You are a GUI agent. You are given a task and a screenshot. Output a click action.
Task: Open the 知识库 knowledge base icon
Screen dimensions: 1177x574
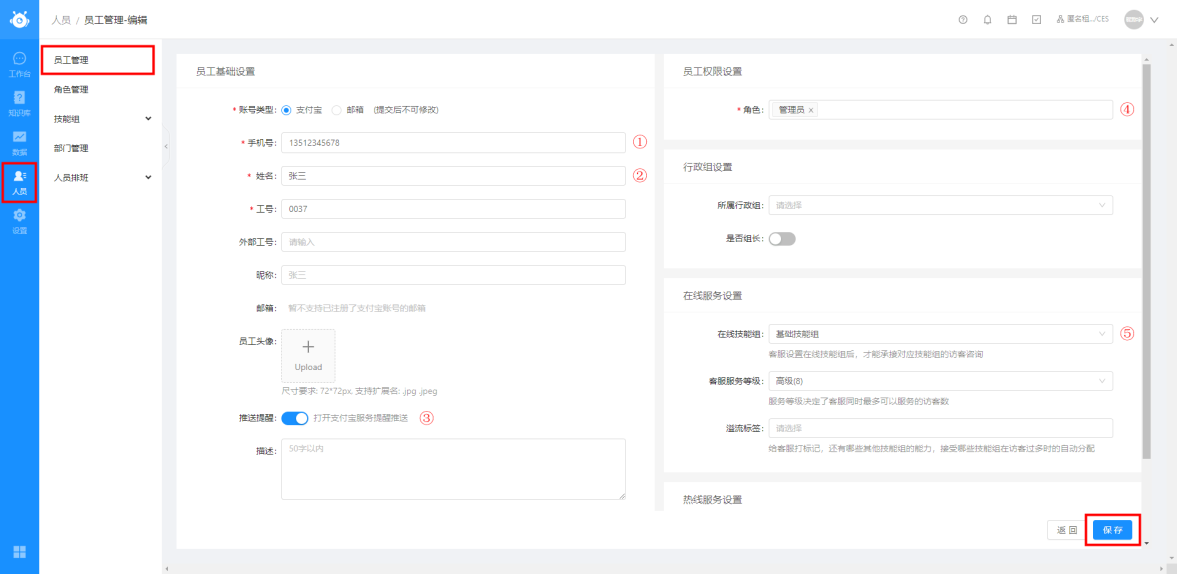point(20,103)
